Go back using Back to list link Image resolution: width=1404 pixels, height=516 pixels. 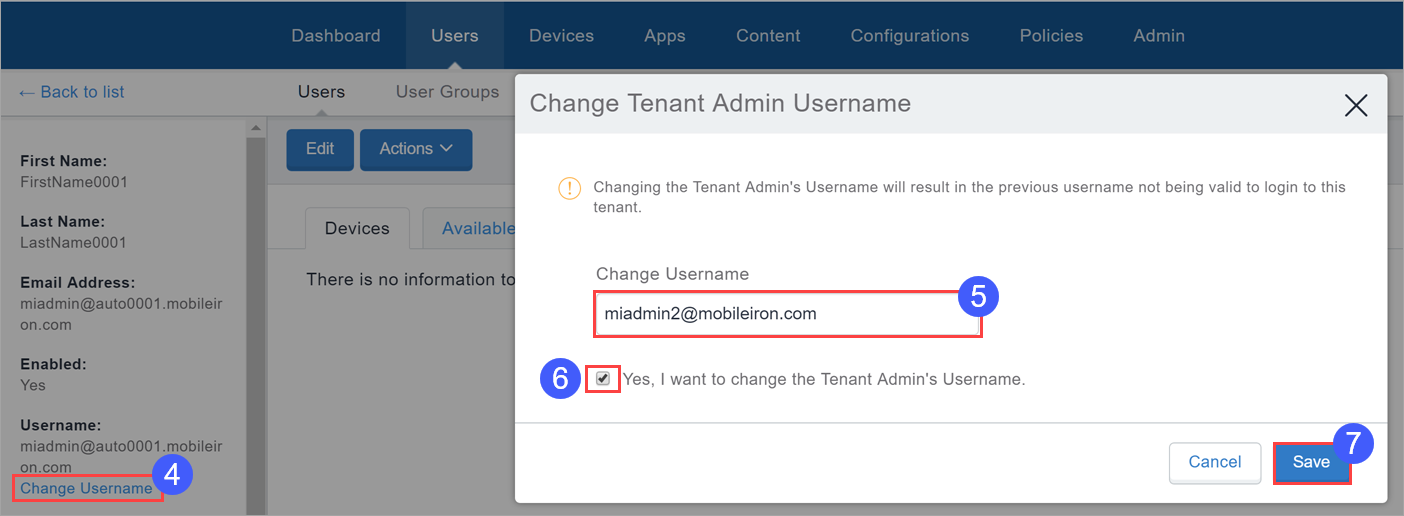tap(71, 92)
